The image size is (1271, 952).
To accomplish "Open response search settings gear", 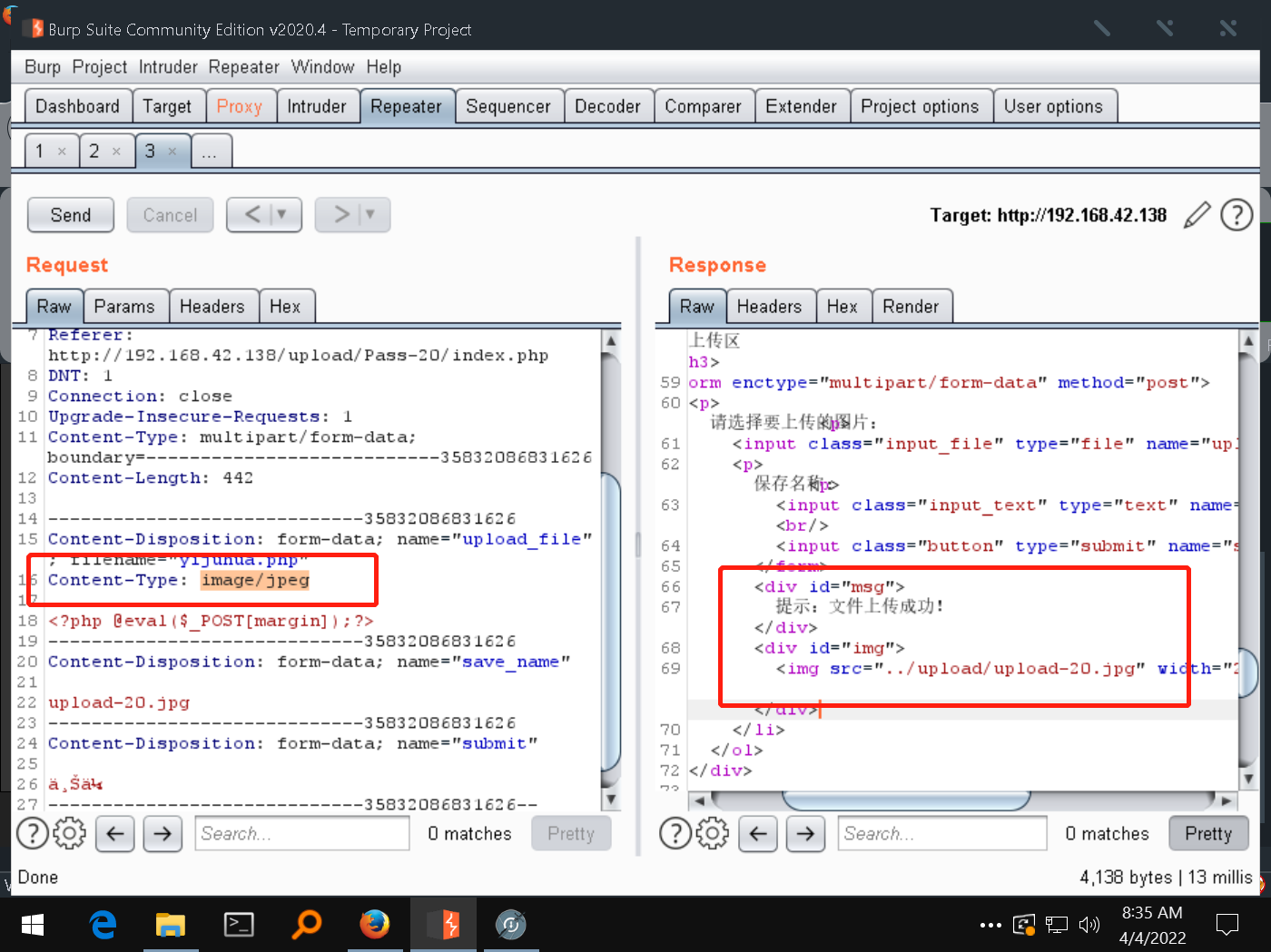I will (713, 833).
